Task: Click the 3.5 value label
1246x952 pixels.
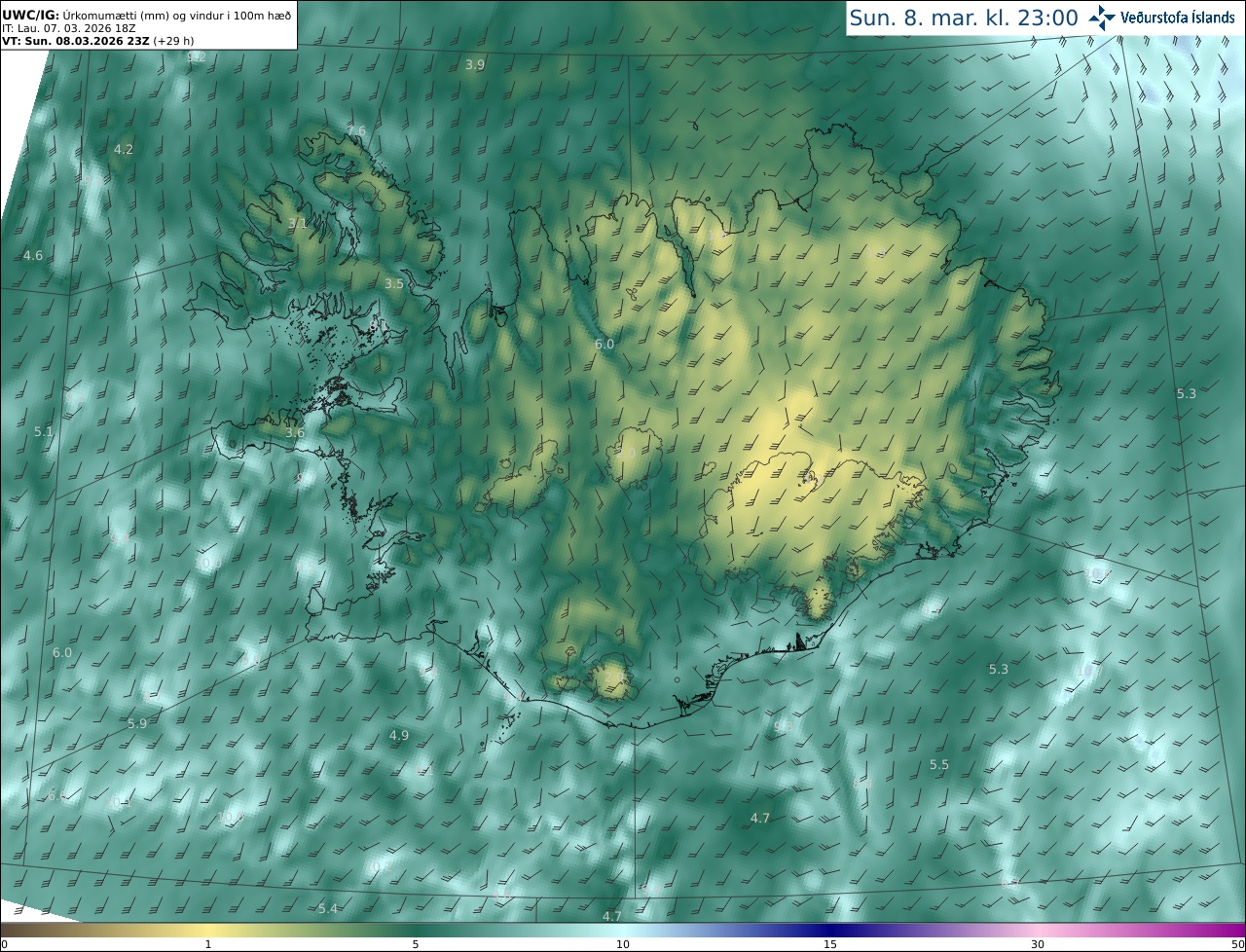Action: pyautogui.click(x=393, y=283)
